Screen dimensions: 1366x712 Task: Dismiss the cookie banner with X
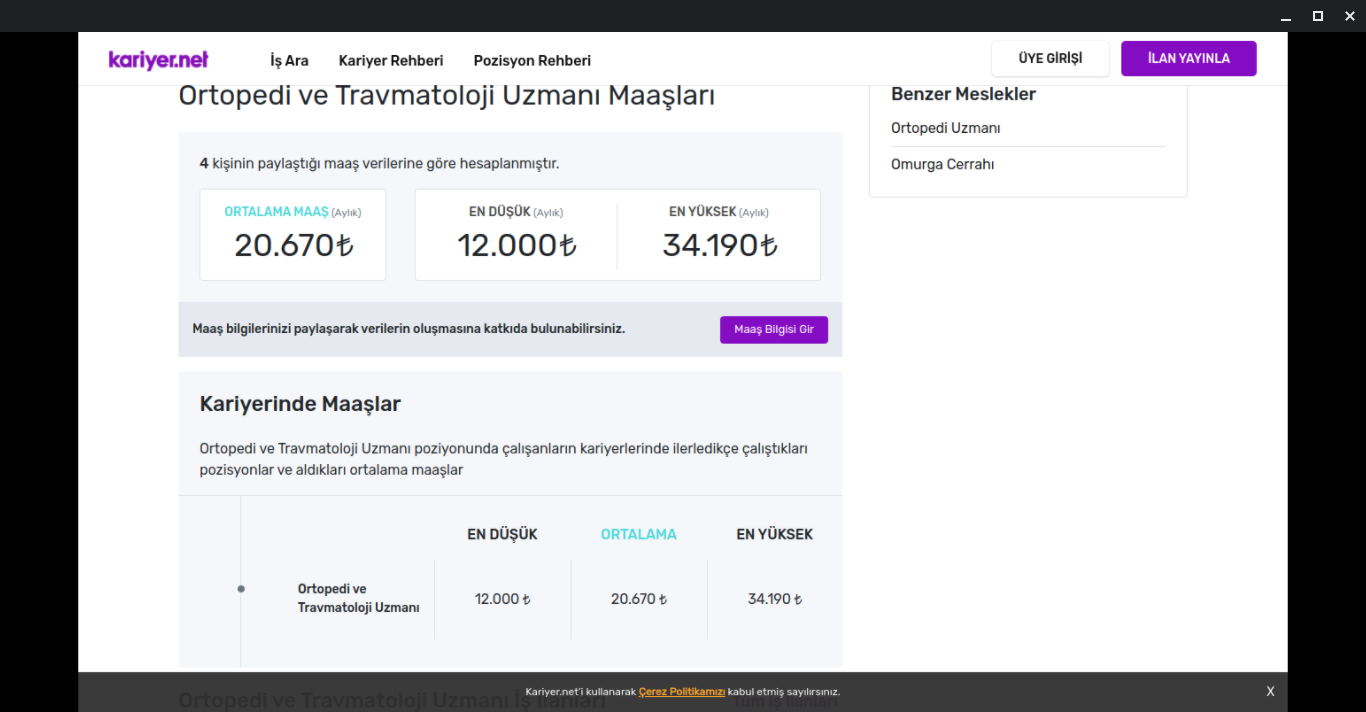click(1270, 691)
